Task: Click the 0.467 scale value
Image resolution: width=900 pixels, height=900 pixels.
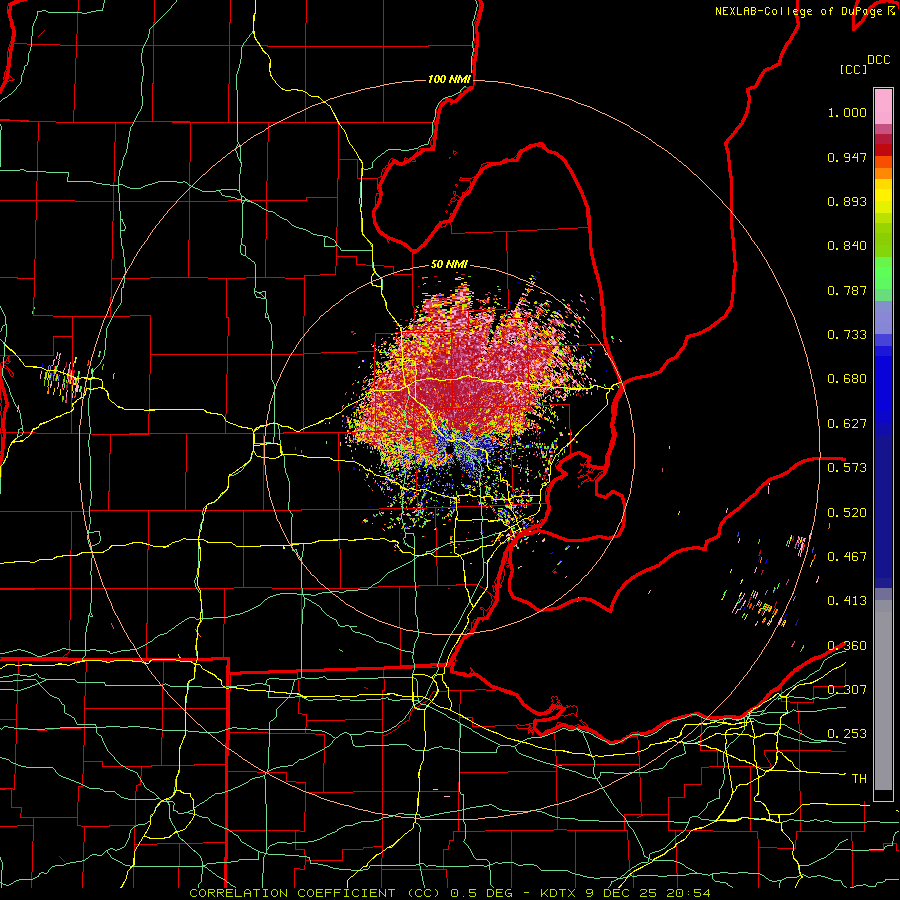Action: coord(847,557)
